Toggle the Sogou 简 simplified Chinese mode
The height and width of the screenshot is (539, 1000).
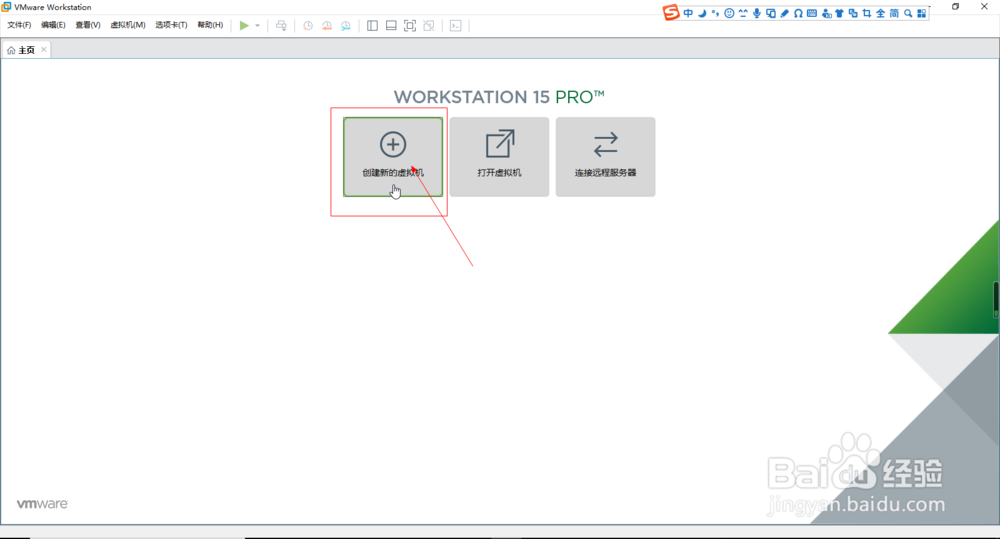click(x=894, y=13)
